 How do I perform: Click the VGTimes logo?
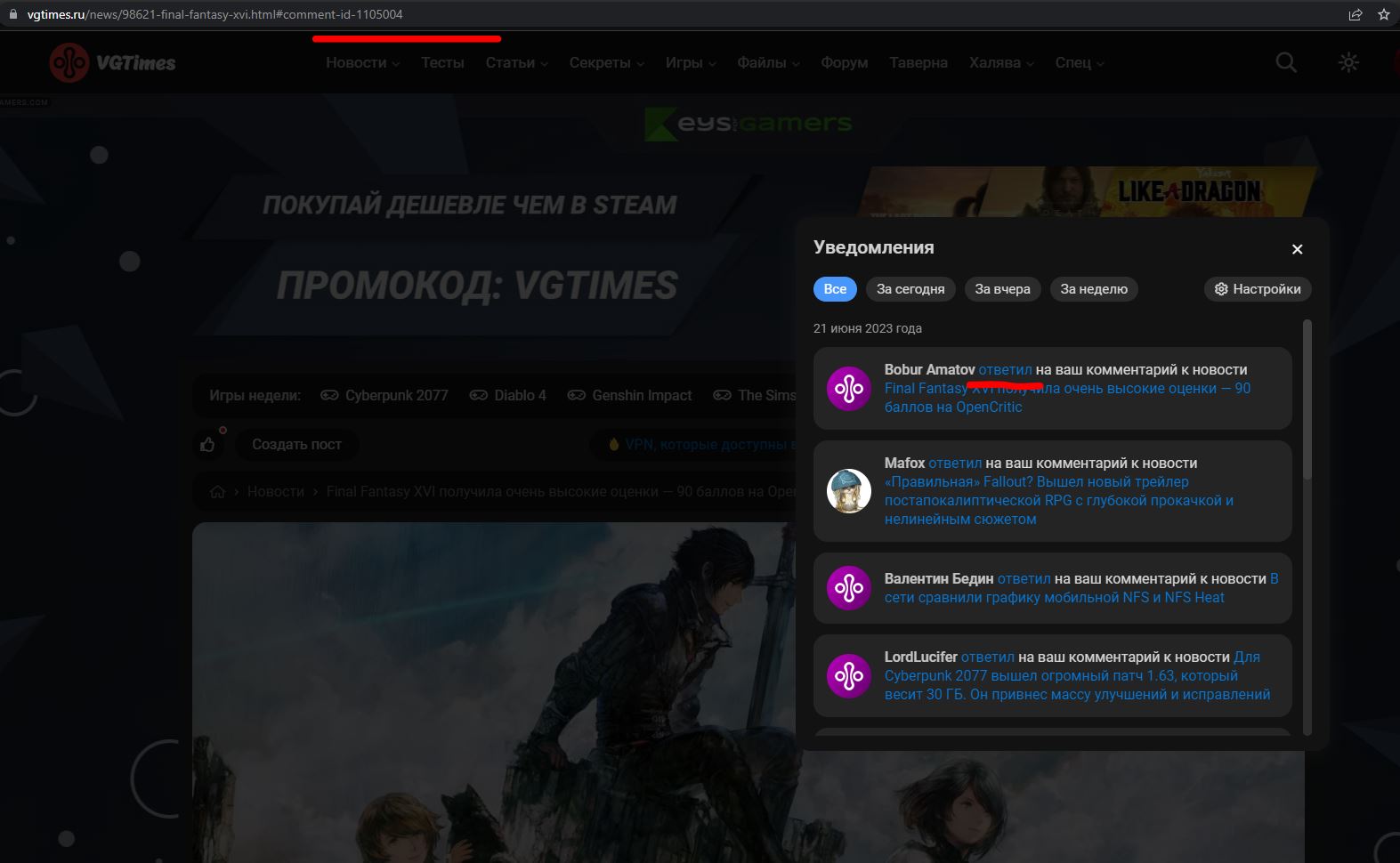click(x=113, y=62)
